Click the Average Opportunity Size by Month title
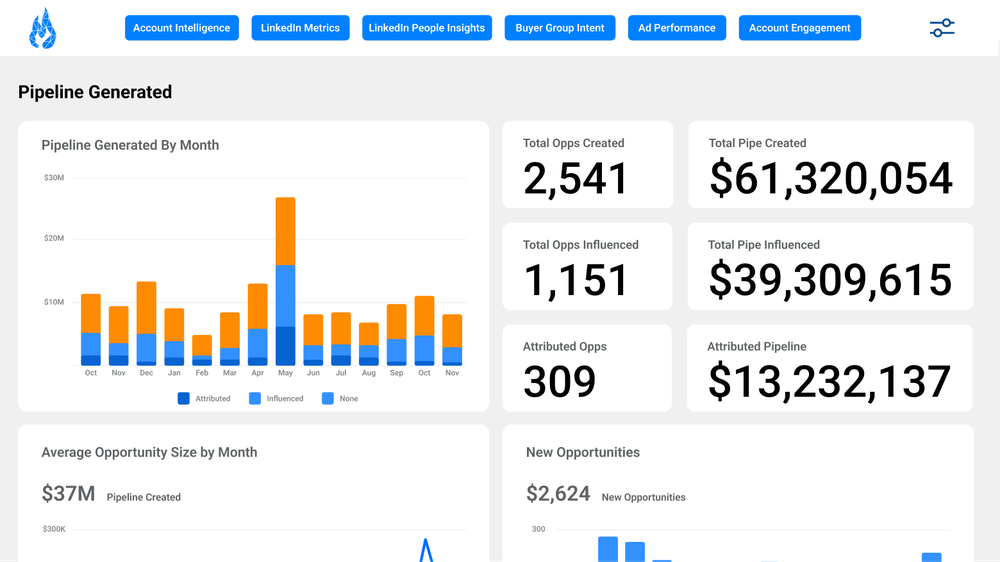Image resolution: width=1000 pixels, height=562 pixels. click(x=149, y=452)
